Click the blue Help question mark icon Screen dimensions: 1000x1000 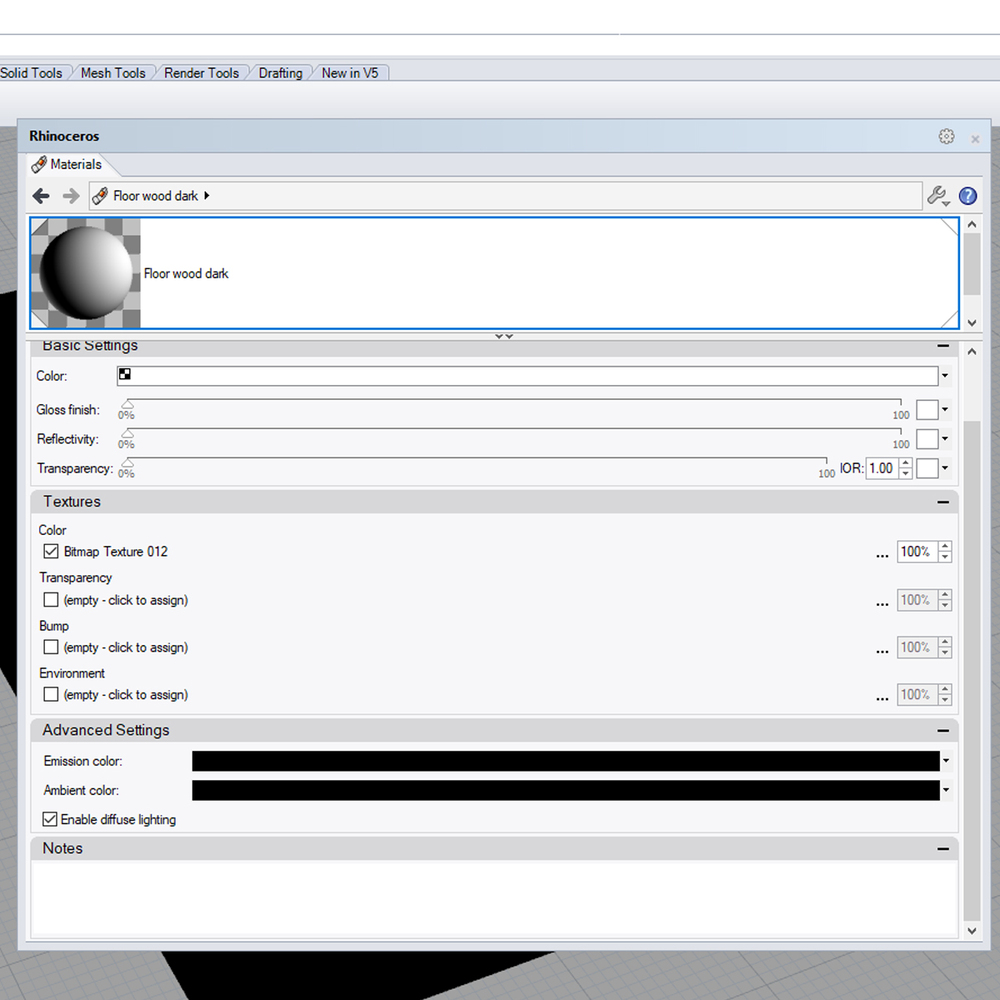click(x=968, y=196)
